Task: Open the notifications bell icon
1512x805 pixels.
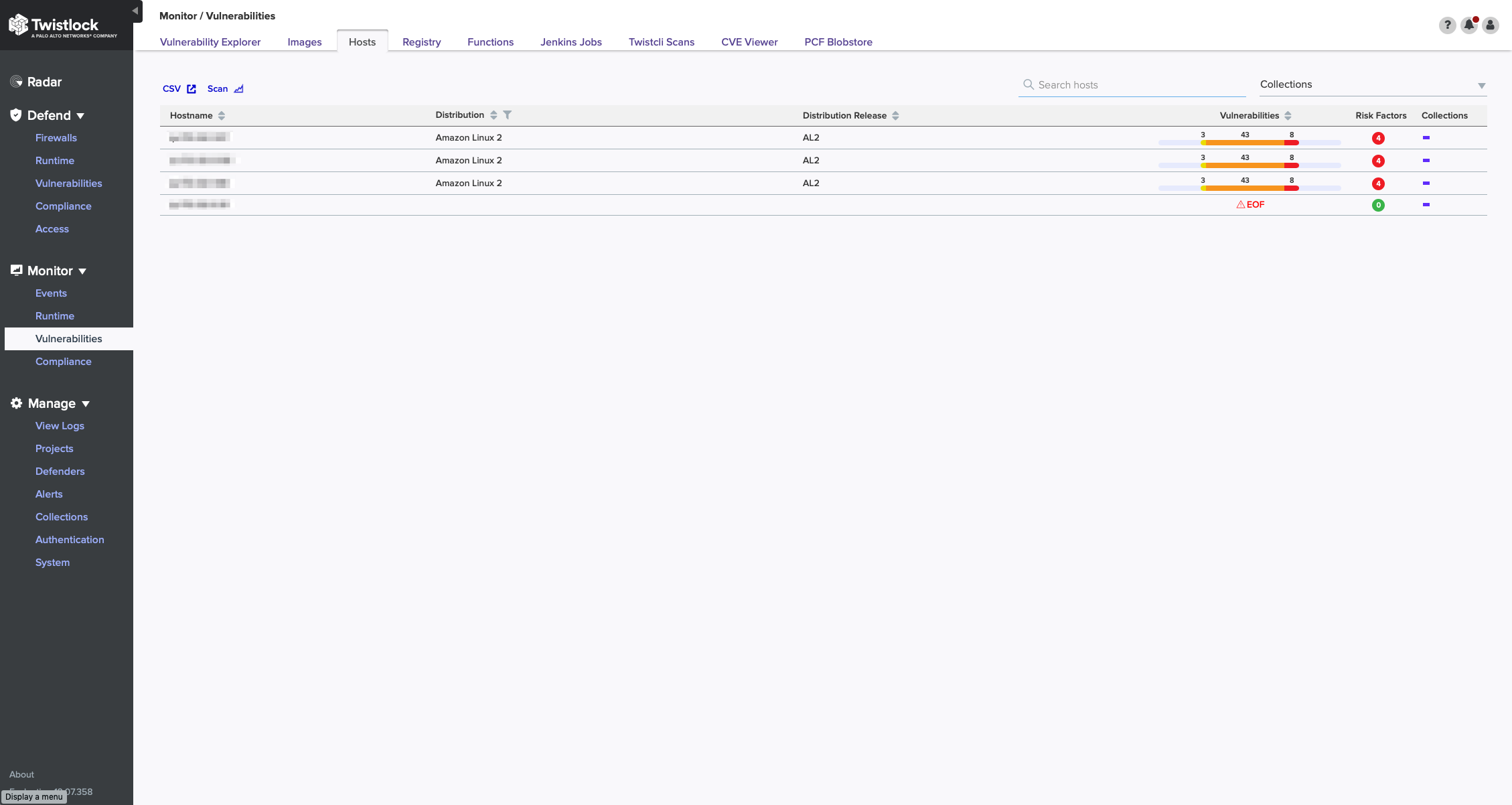Action: click(1468, 25)
